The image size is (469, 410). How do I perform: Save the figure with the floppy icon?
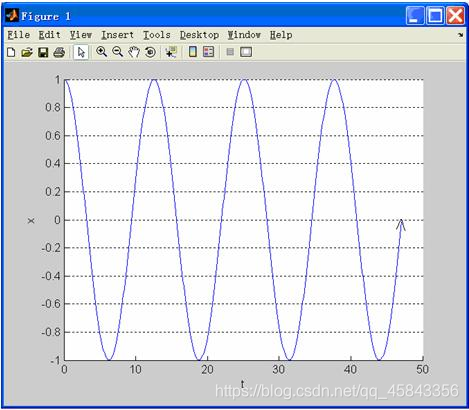(x=43, y=52)
